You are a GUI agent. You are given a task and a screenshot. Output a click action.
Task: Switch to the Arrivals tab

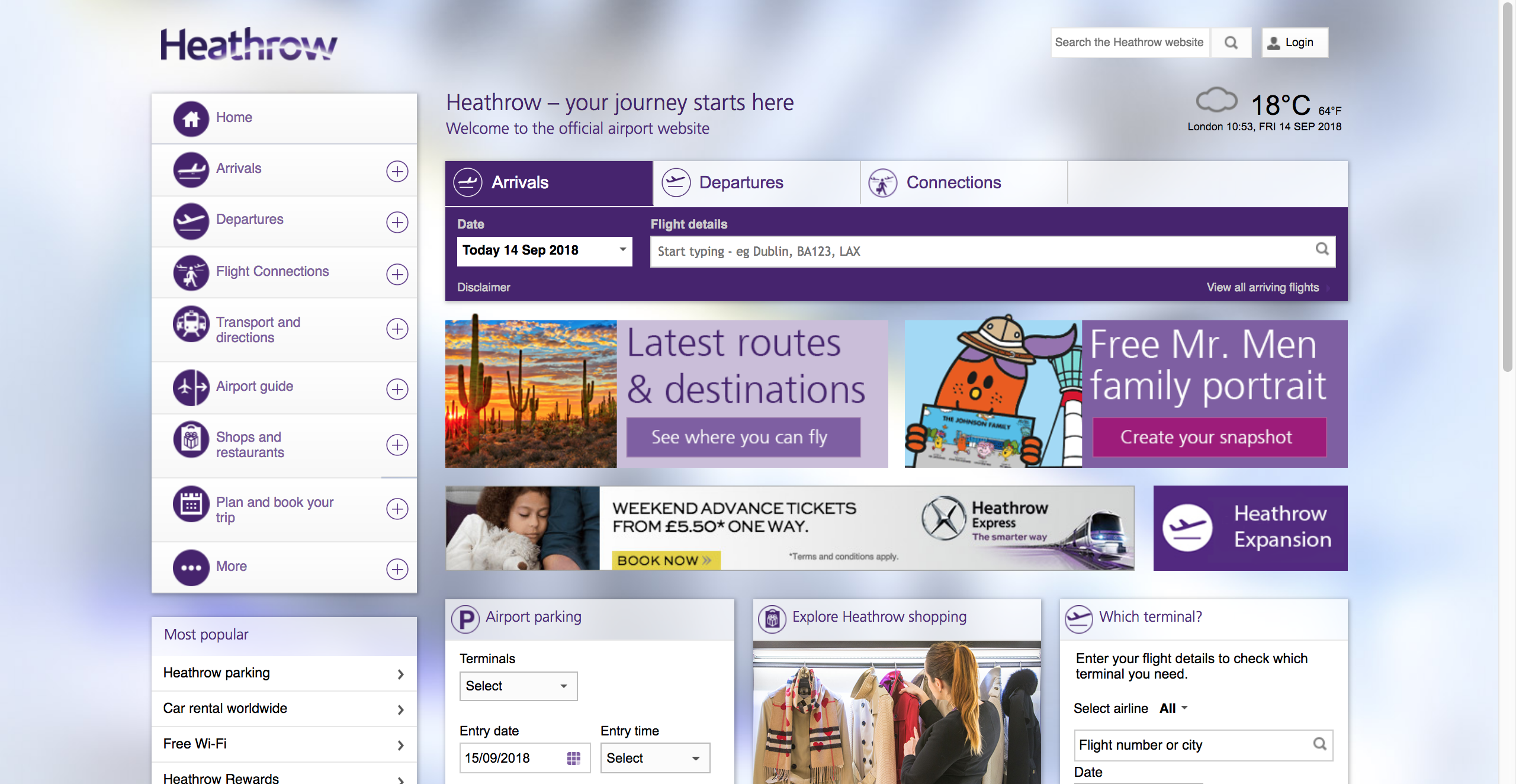pos(549,183)
